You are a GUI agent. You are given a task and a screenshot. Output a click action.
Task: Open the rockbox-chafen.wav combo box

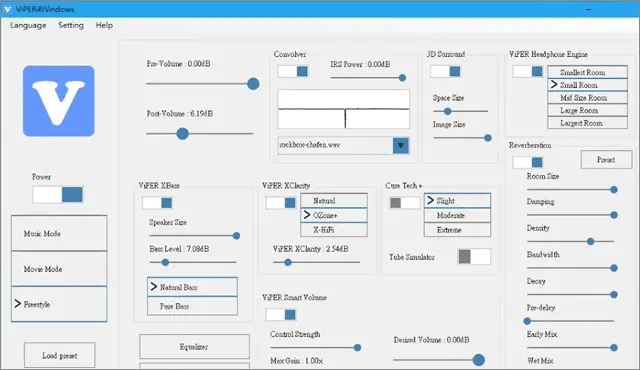click(x=343, y=145)
